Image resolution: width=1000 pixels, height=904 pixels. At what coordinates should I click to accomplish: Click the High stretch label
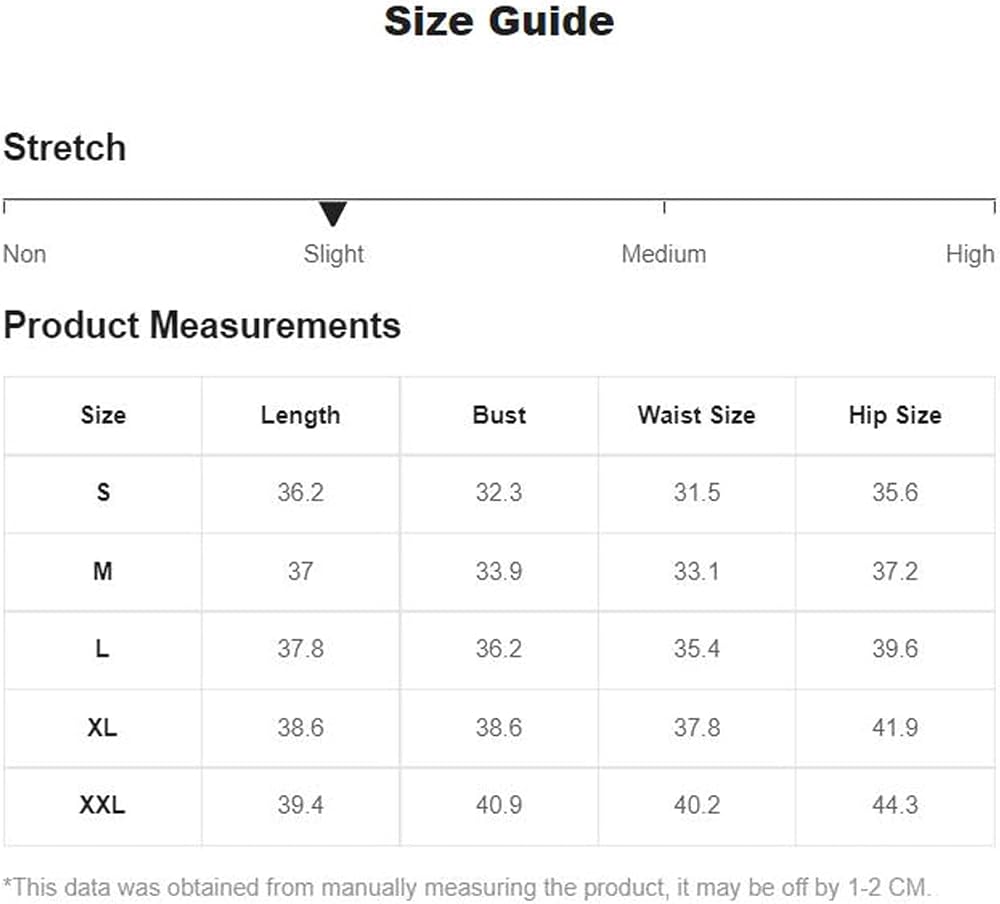(970, 254)
